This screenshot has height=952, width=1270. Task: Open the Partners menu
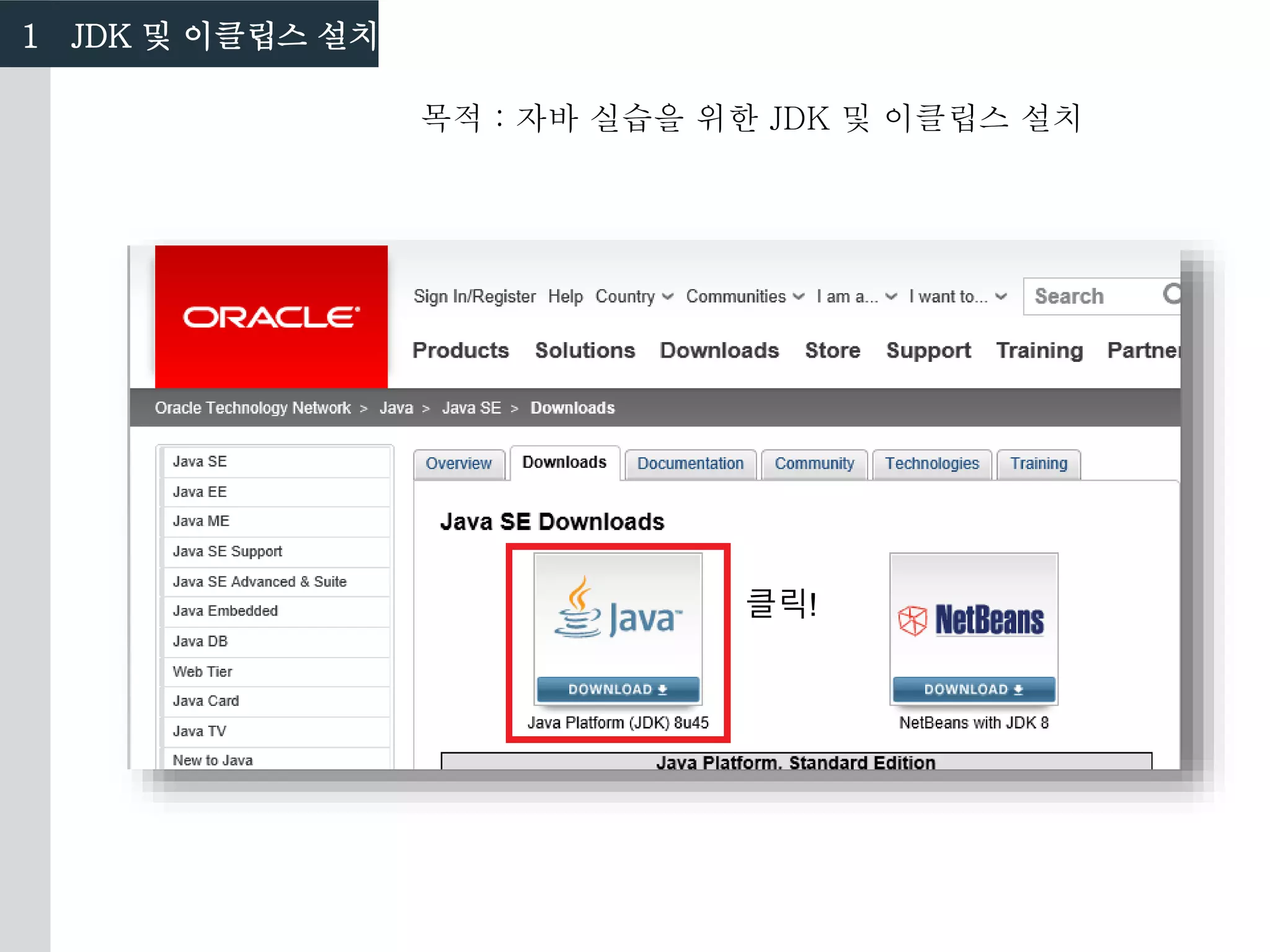pyautogui.click(x=1144, y=350)
